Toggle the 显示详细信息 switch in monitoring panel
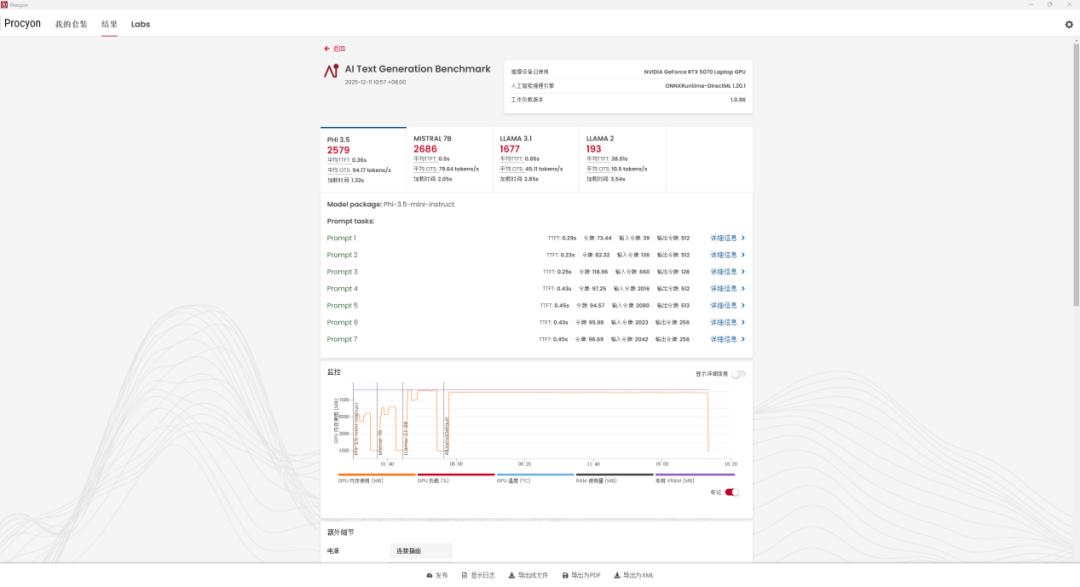The image size is (1080, 587). coord(738,374)
